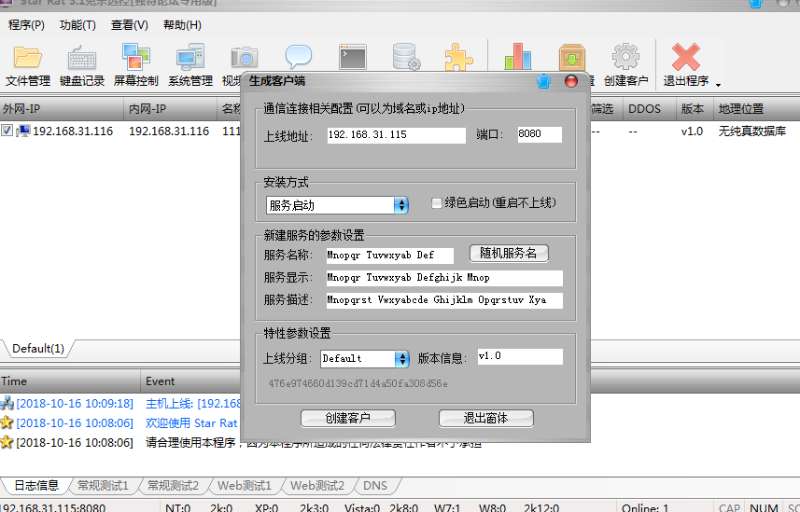This screenshot has width=800, height=512.
Task: Switch to the Web测试1 tab
Action: pyautogui.click(x=244, y=485)
